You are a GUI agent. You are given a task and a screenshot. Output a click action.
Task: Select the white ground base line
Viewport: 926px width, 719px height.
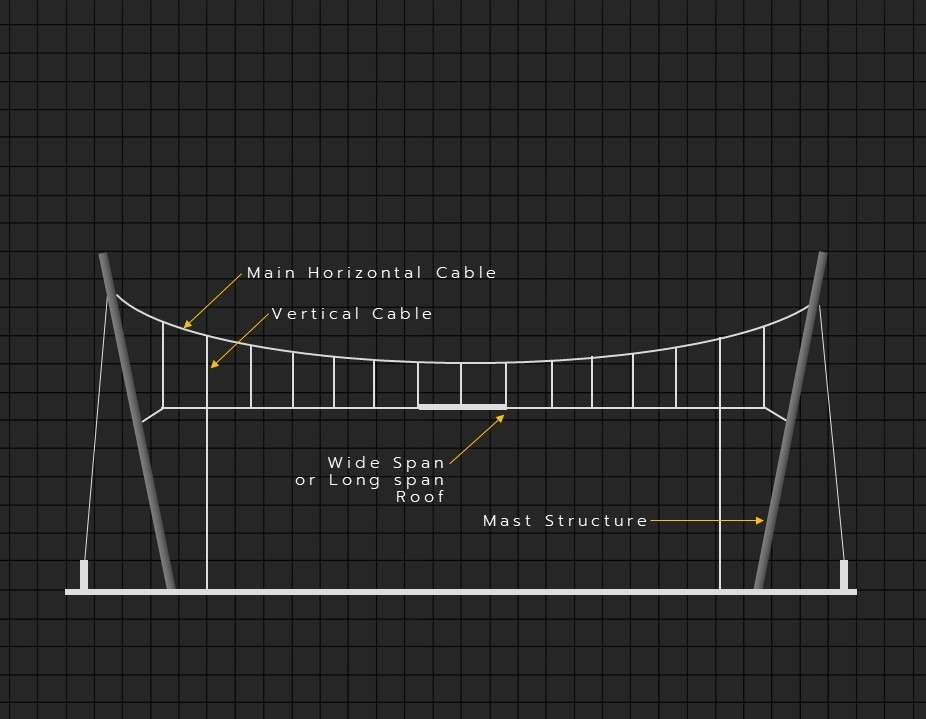(461, 592)
